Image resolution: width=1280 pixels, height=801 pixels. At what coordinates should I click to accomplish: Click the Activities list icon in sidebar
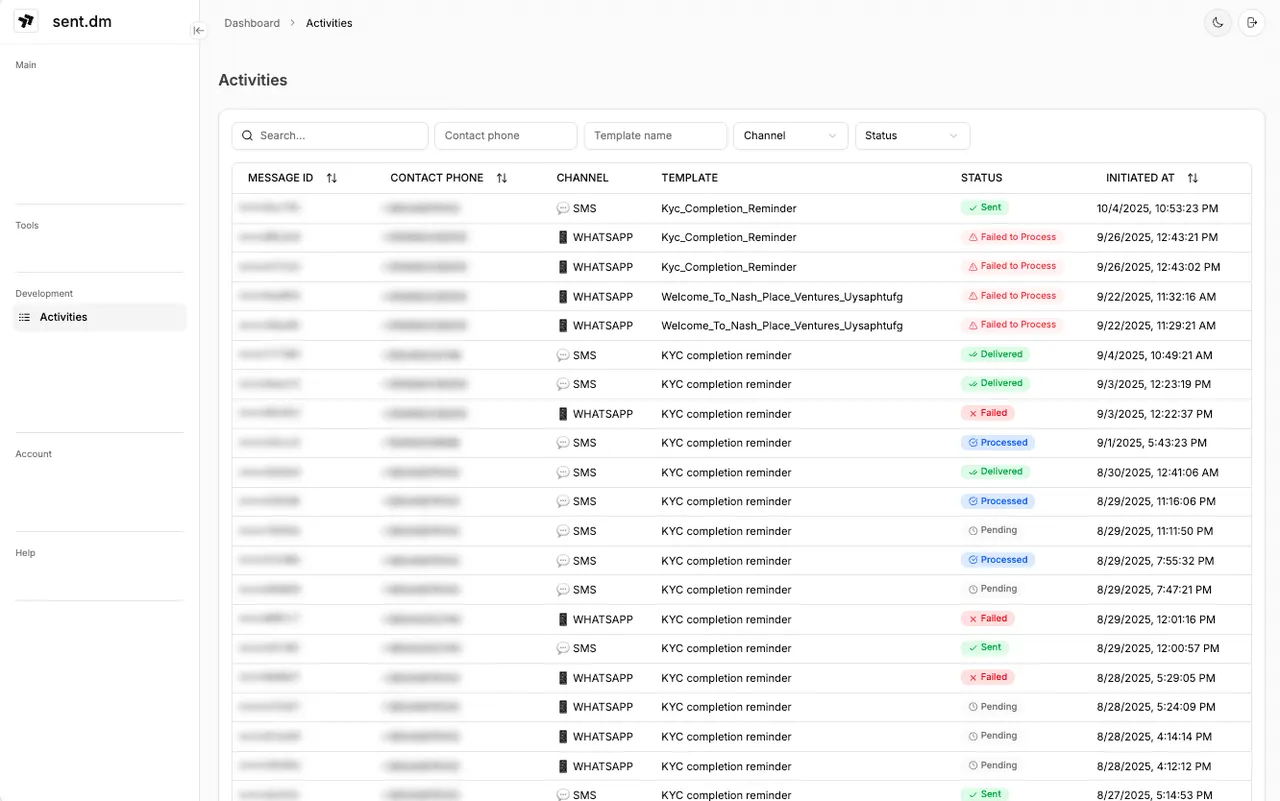pyautogui.click(x=25, y=317)
